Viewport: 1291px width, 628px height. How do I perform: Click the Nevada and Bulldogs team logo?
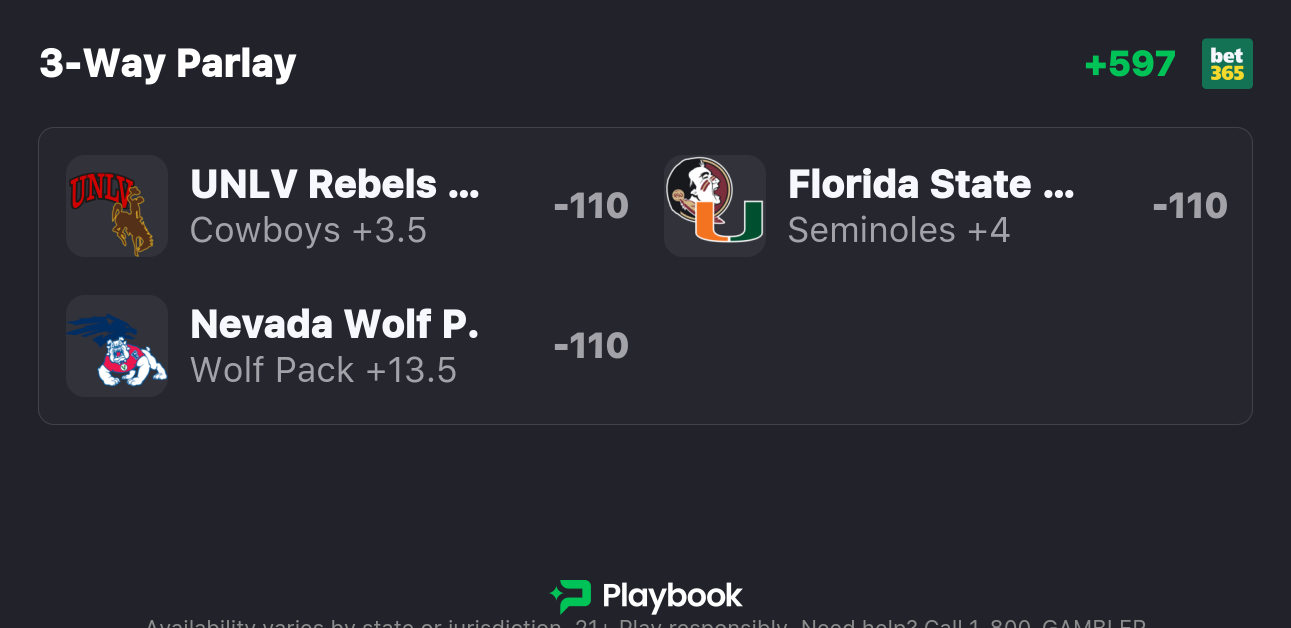(x=116, y=346)
